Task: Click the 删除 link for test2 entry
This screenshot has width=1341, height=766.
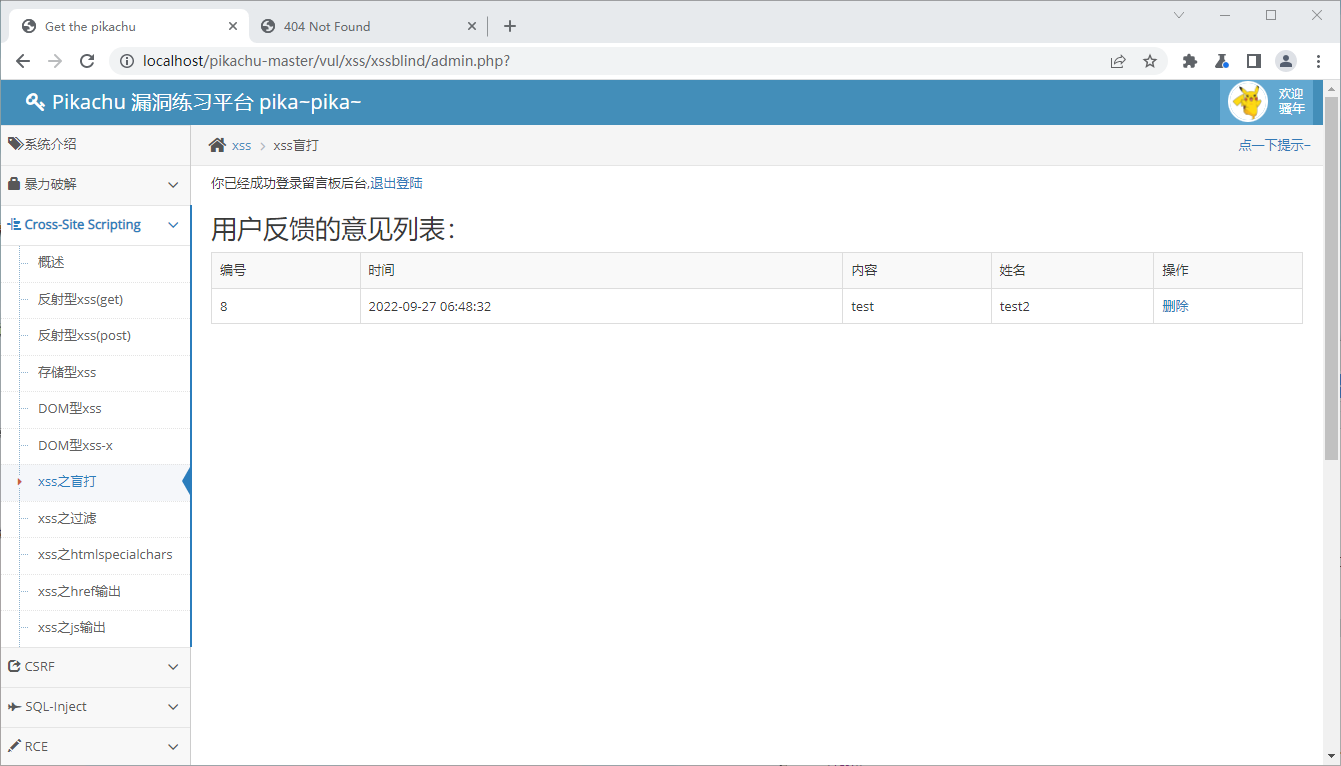Action: (1175, 307)
